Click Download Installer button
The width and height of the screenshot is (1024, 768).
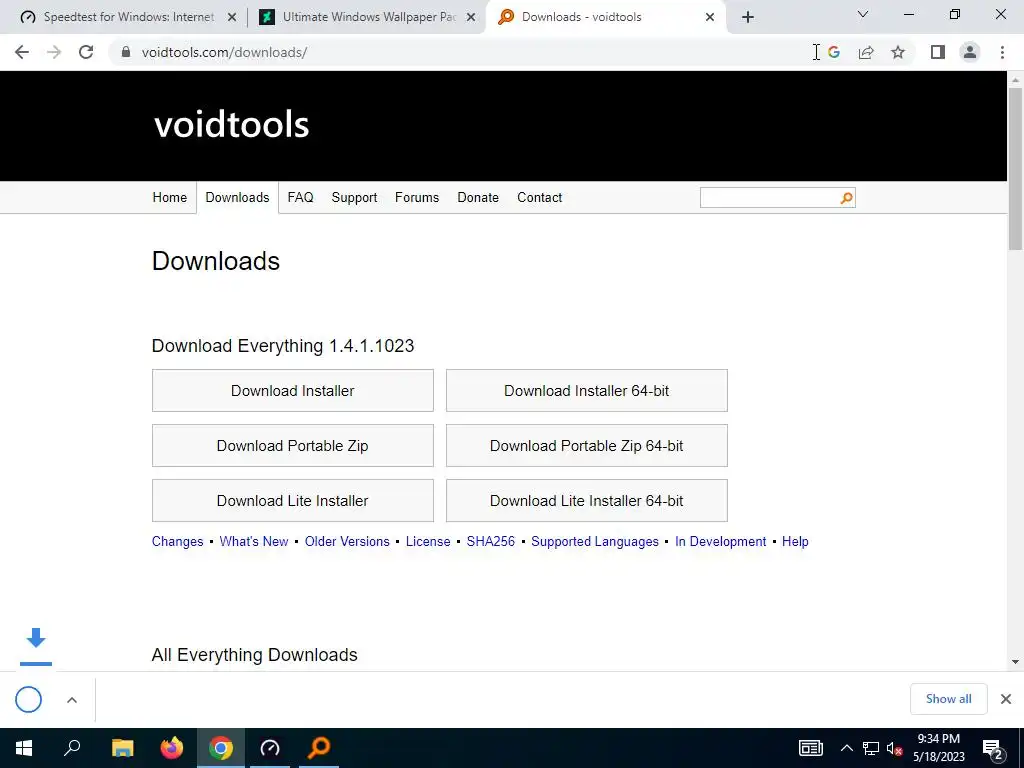[x=293, y=391]
